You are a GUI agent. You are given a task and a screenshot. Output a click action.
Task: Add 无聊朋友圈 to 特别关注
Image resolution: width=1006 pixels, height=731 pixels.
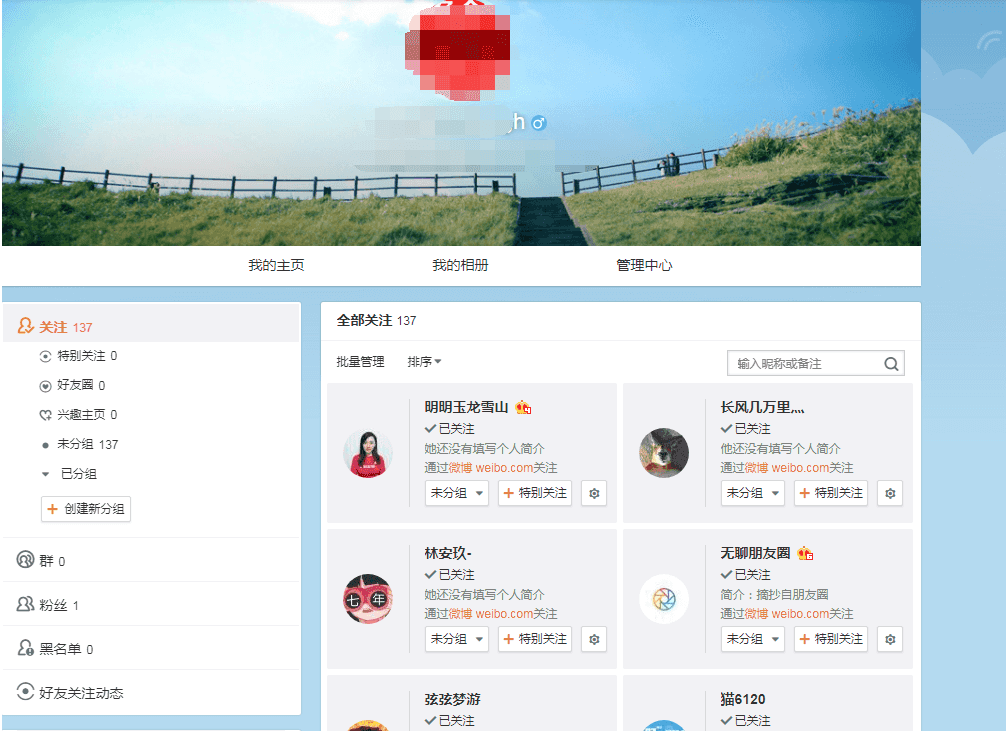click(x=831, y=639)
